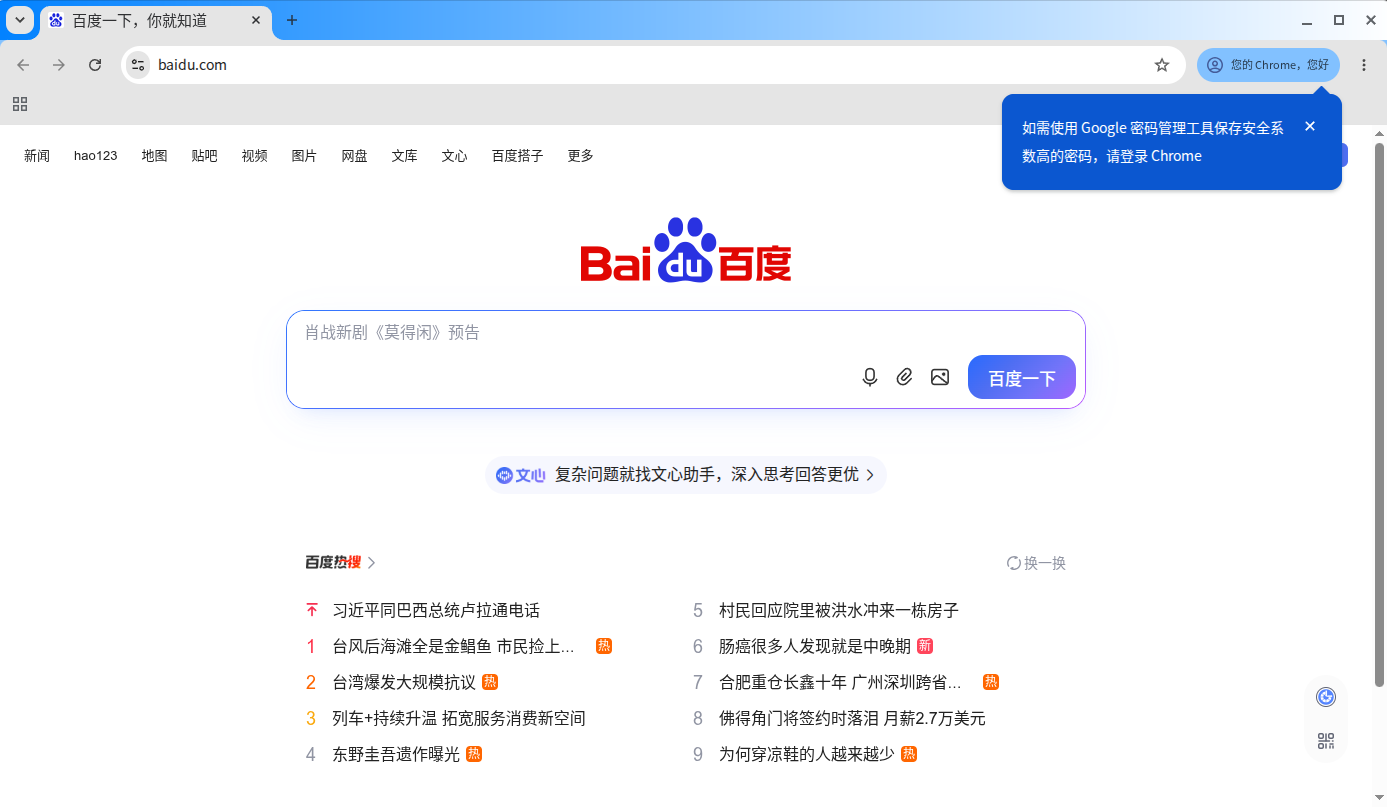
Task: Open hot search 为何穿凉鞋的人越来越少
Action: [x=807, y=754]
